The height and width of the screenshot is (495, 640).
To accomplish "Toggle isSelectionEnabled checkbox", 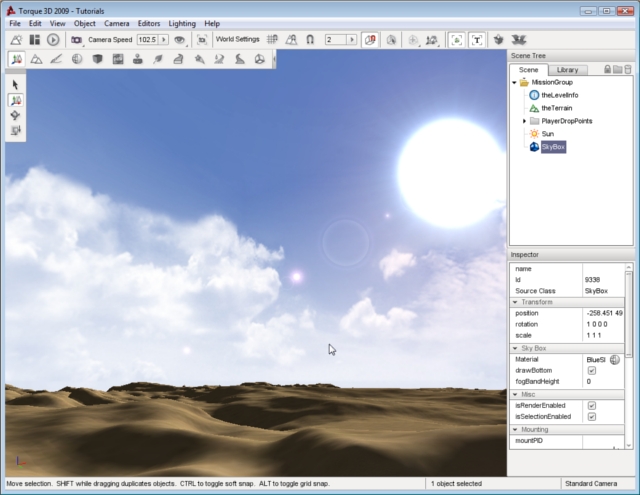I will pos(592,417).
